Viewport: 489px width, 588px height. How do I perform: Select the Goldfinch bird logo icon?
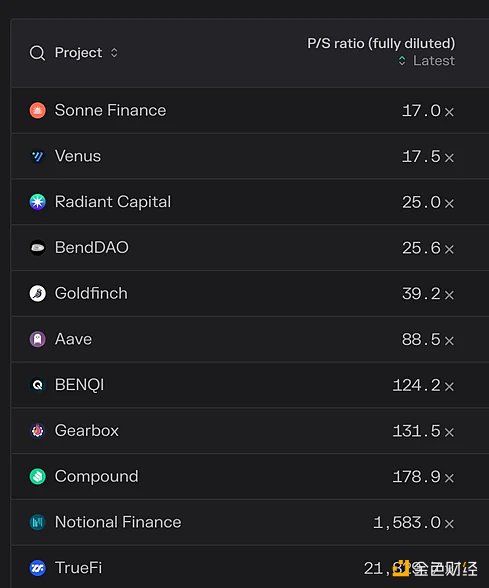[38, 293]
